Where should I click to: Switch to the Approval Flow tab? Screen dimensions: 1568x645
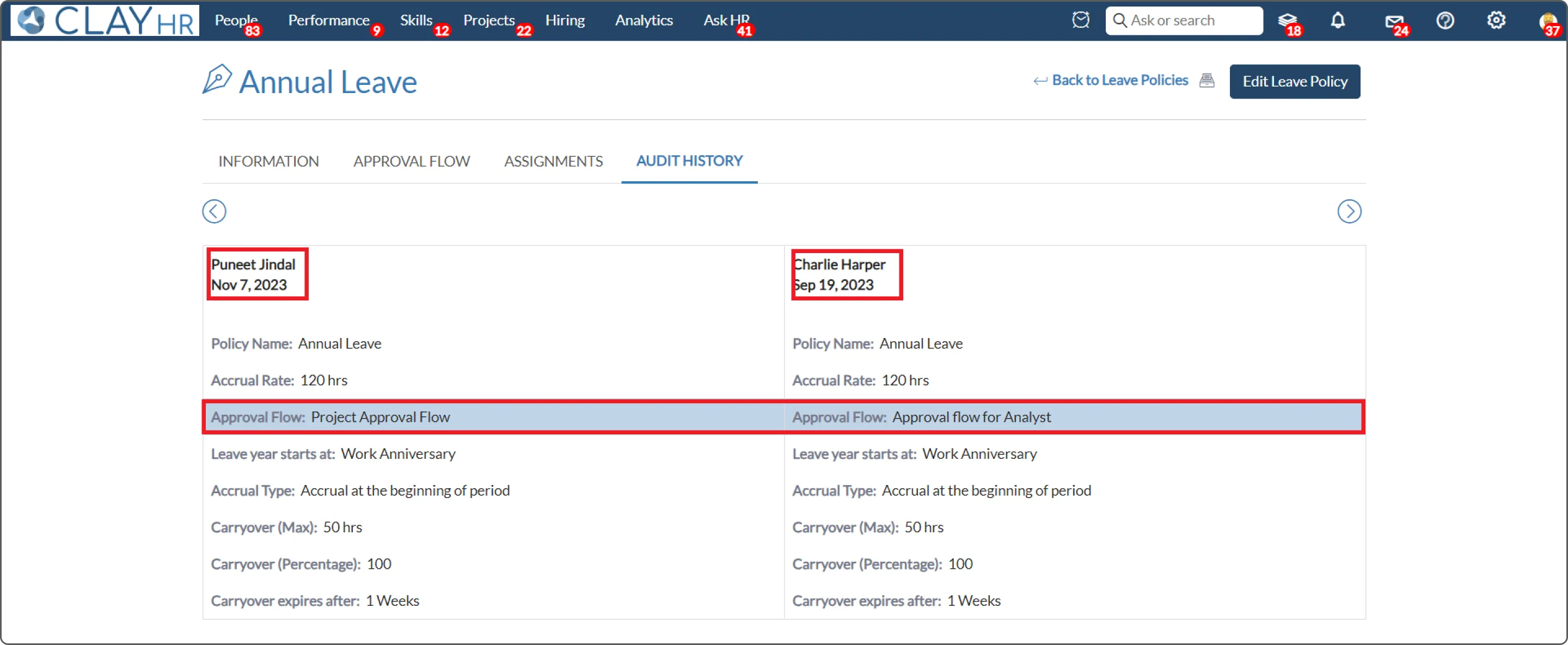tap(412, 161)
